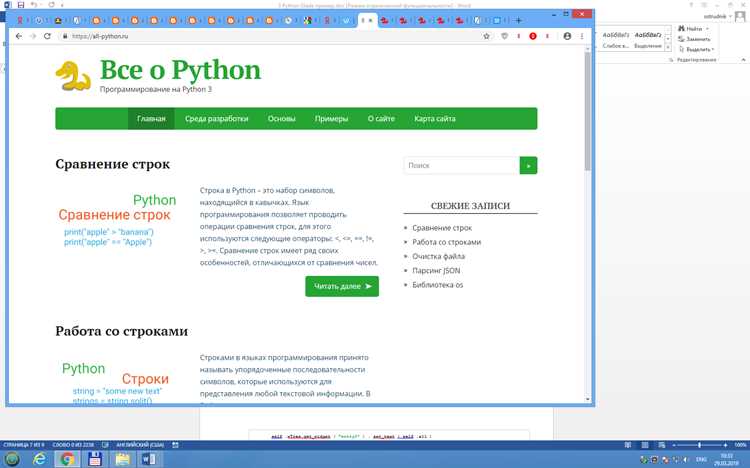Undo last action in Word
This screenshot has height=468, width=750.
[x=33, y=5]
